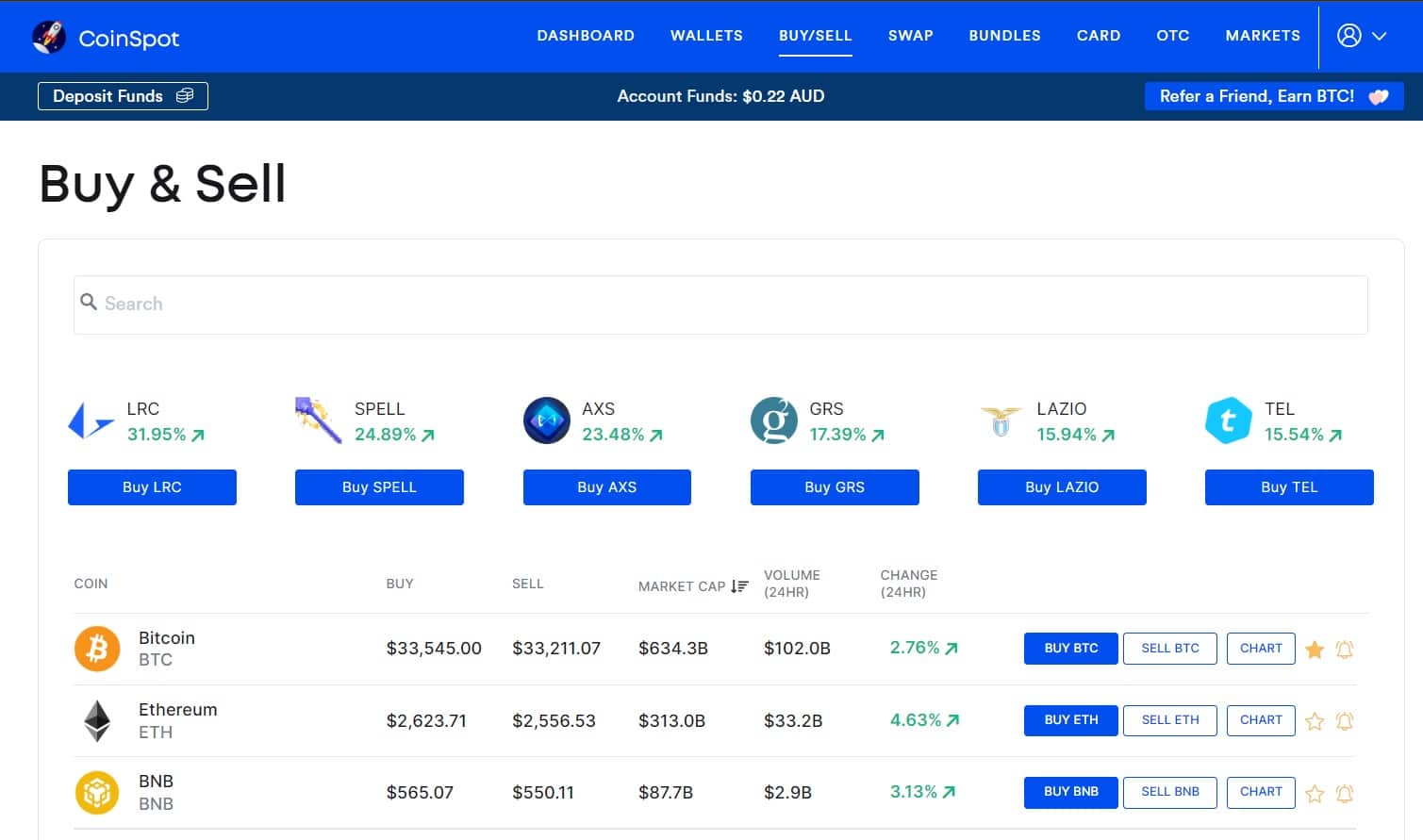
Task: Click the Buy GRS button
Action: point(835,487)
